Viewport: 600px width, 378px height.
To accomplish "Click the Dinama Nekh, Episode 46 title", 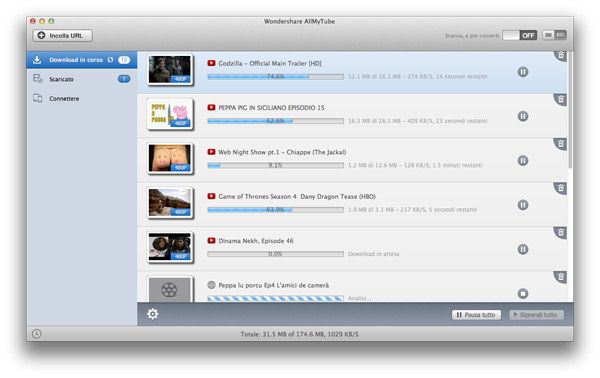I will coord(256,241).
